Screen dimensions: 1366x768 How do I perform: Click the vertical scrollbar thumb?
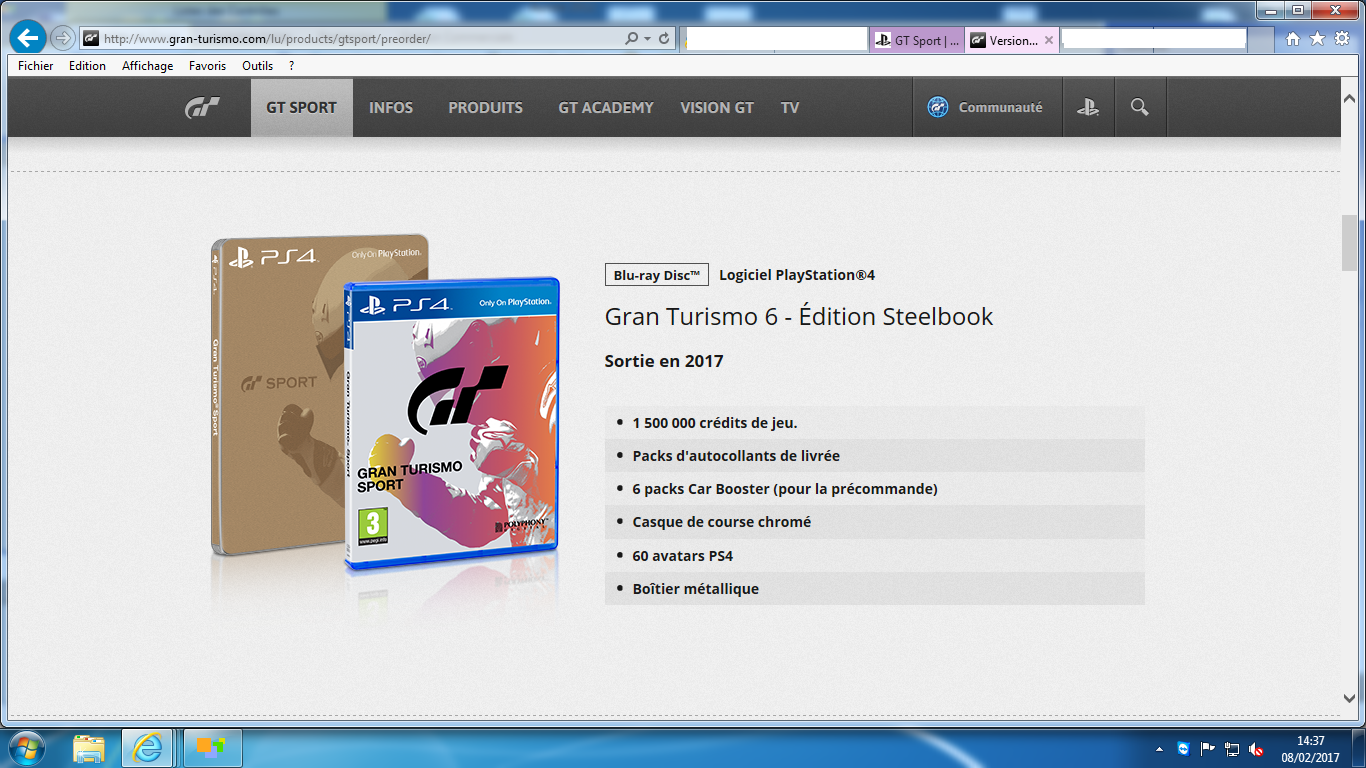pyautogui.click(x=1349, y=242)
